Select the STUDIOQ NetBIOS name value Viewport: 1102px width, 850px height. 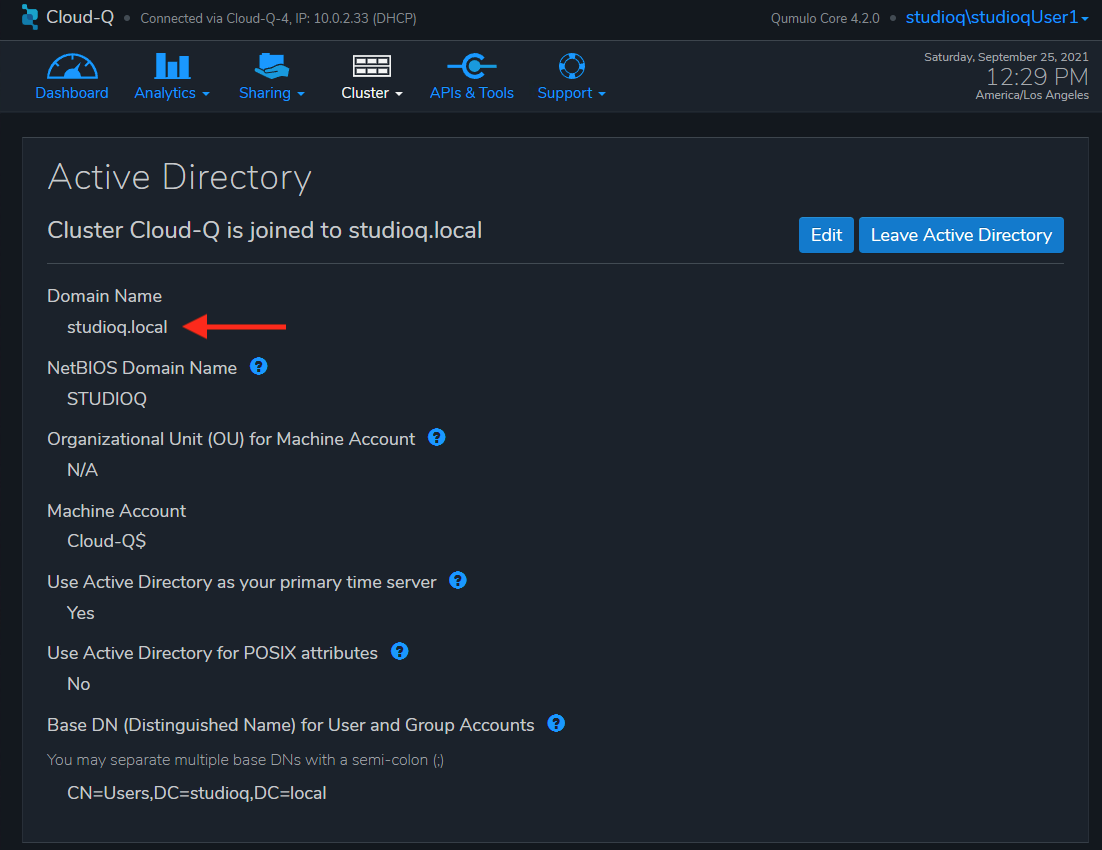[107, 399]
